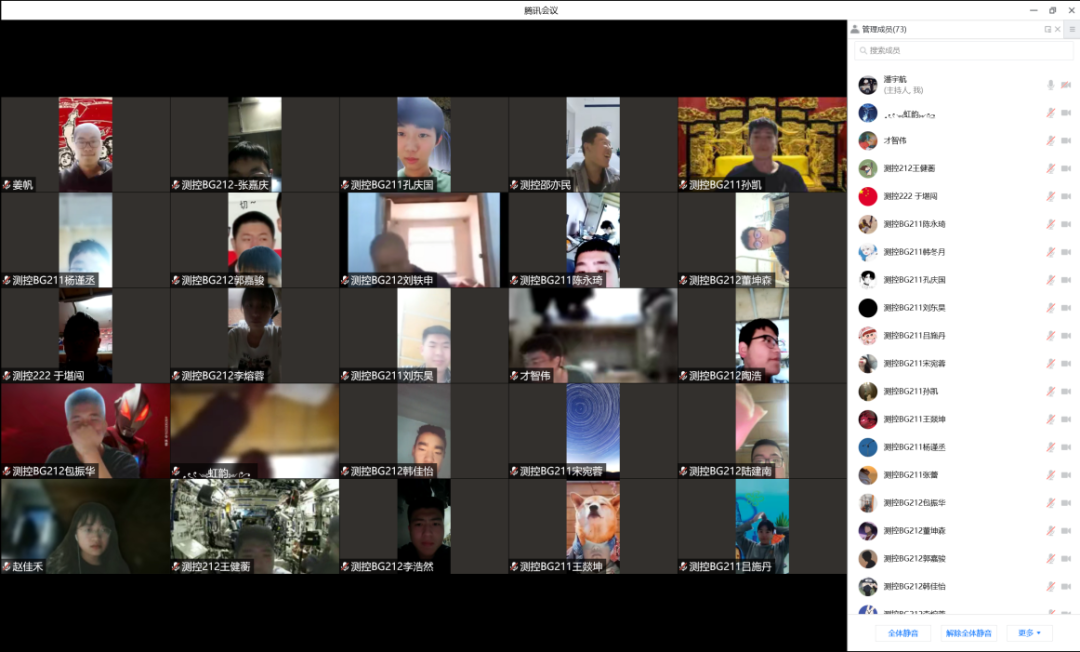
Task: Click muted mic icon for 测控BG211孙凯
Action: 1050,392
